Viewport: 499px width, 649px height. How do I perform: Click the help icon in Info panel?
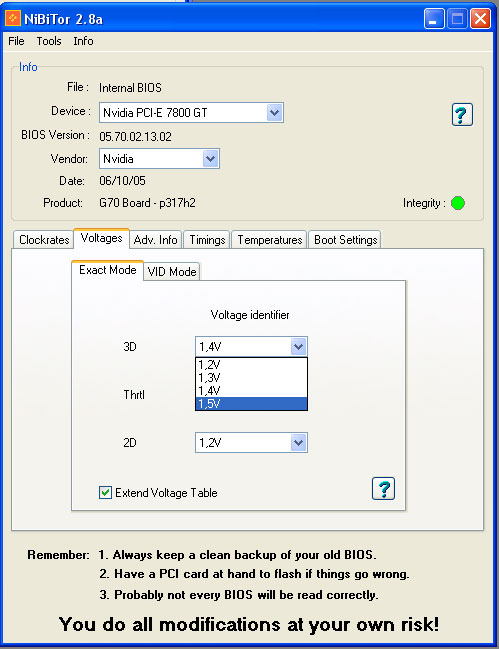pos(462,114)
